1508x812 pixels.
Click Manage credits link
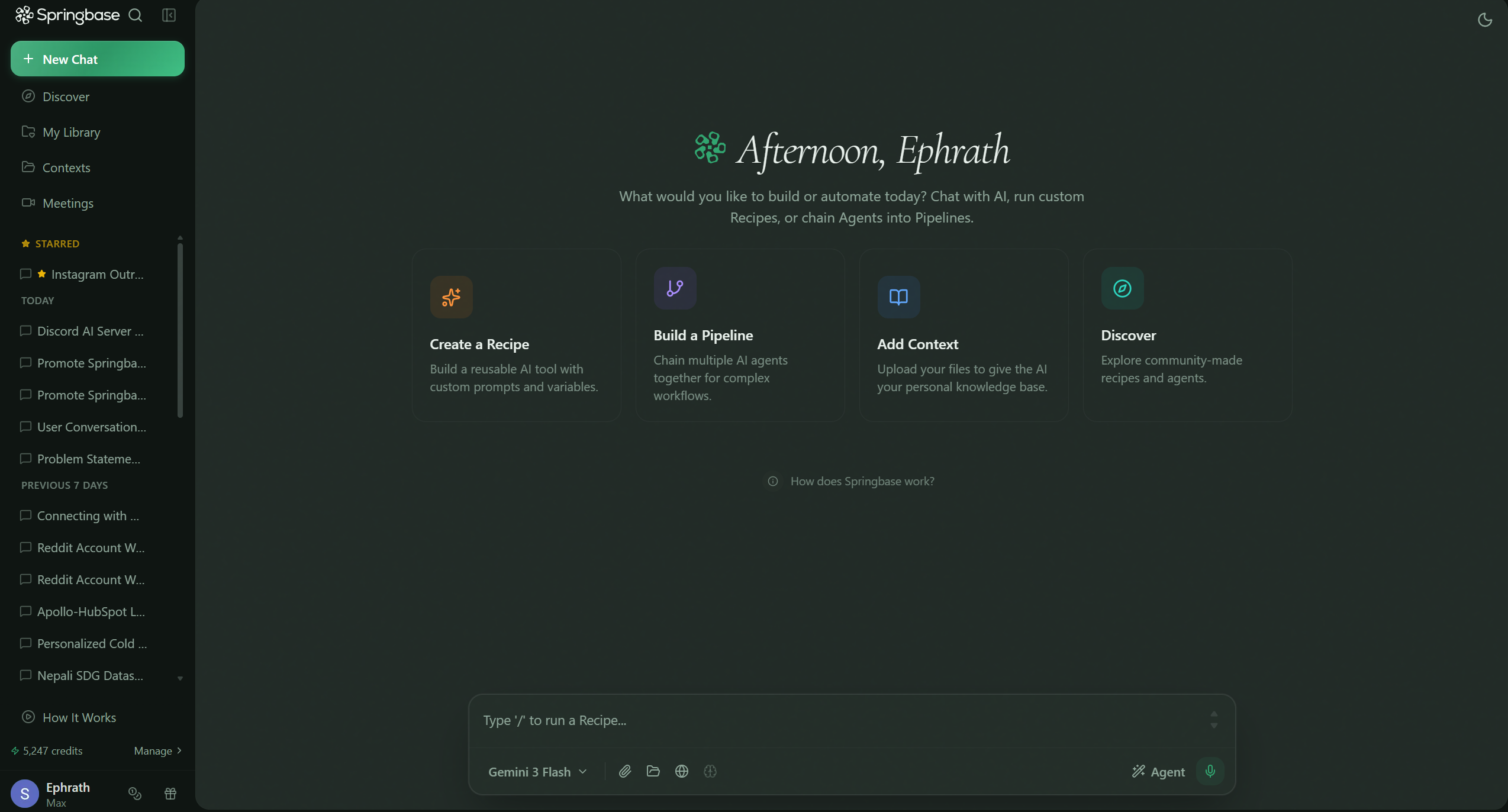point(158,750)
